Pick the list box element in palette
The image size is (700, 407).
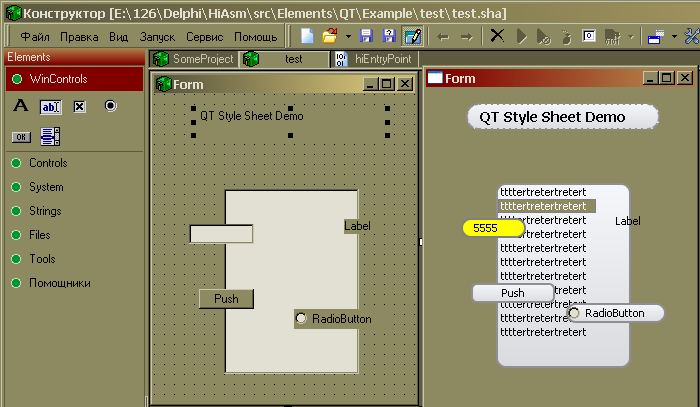coord(50,136)
